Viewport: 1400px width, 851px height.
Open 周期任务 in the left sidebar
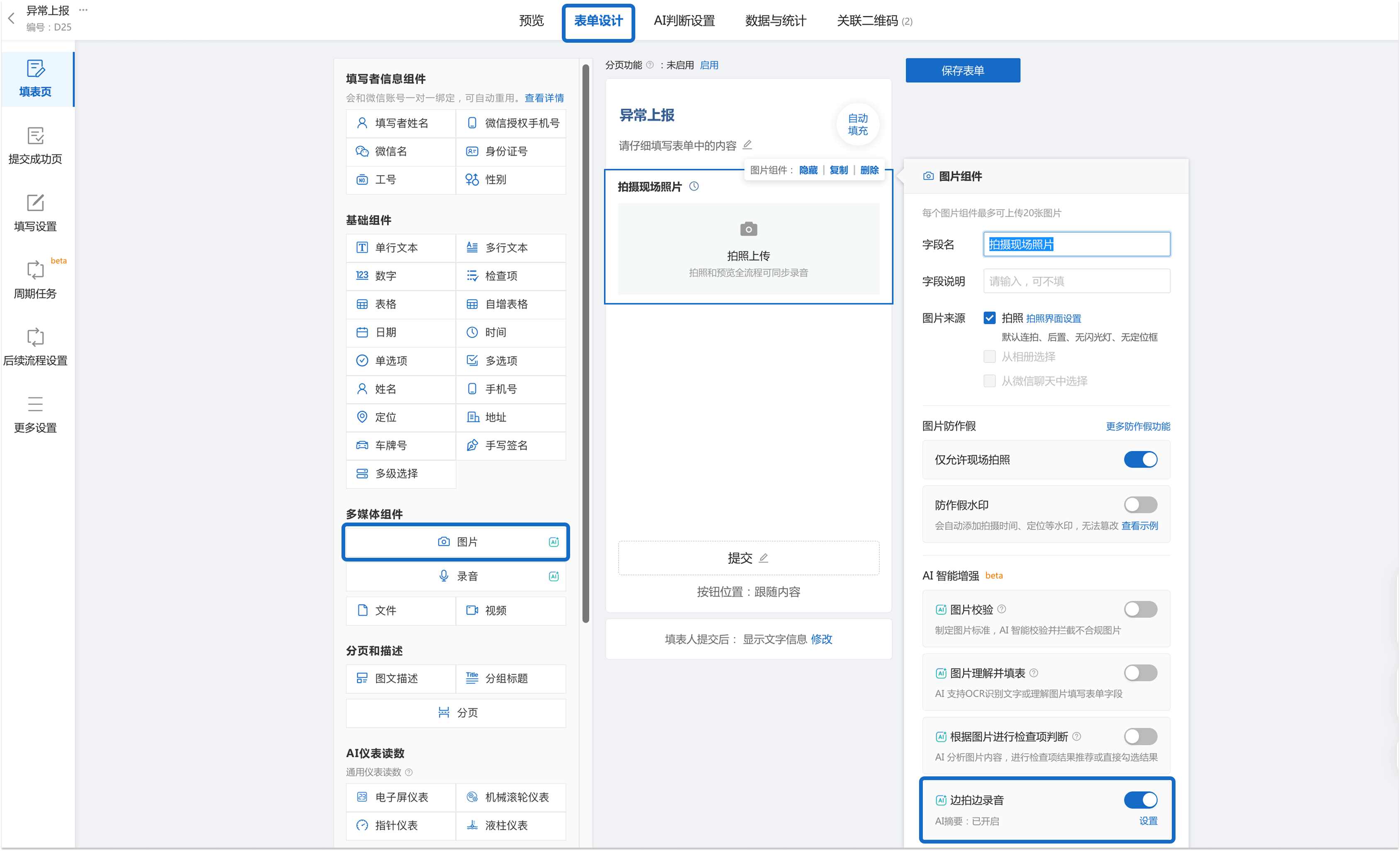[x=35, y=280]
